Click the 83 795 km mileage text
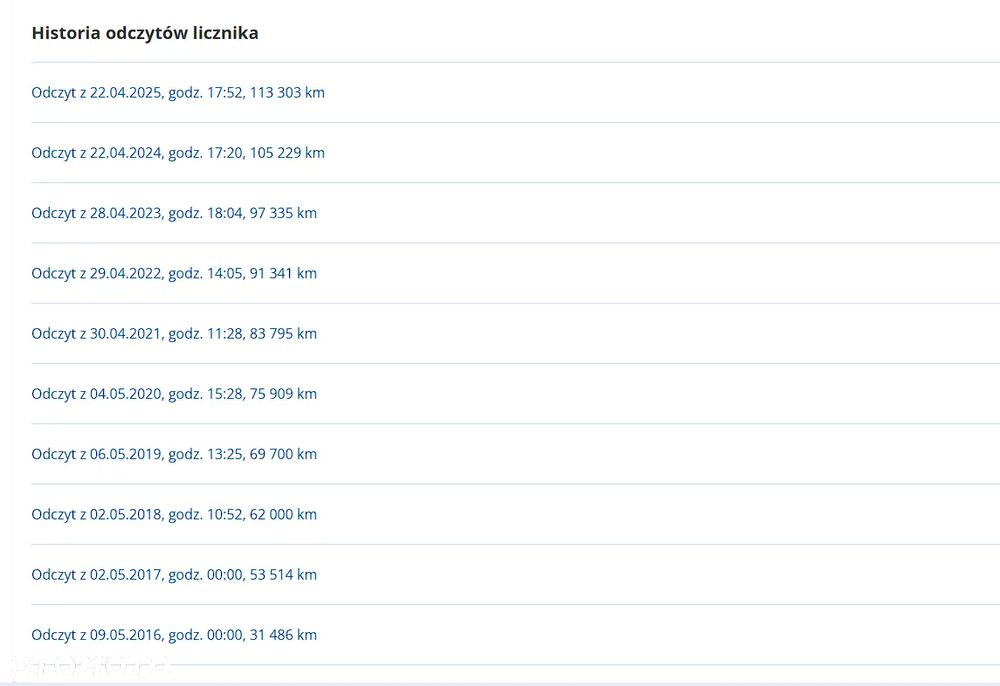This screenshot has height=686, width=1000. coord(283,333)
